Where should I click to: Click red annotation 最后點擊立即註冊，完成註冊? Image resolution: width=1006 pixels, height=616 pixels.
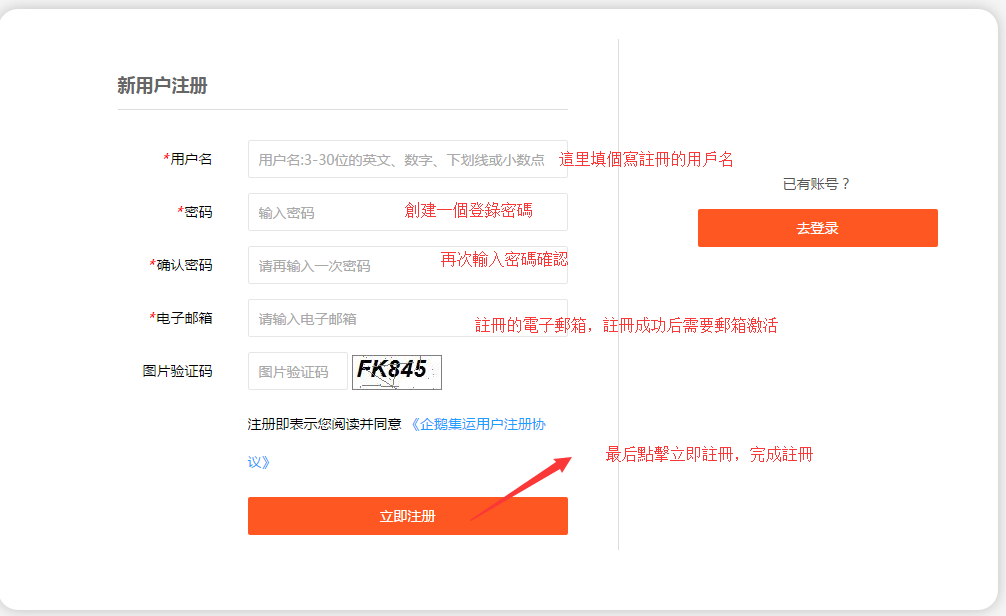(709, 455)
